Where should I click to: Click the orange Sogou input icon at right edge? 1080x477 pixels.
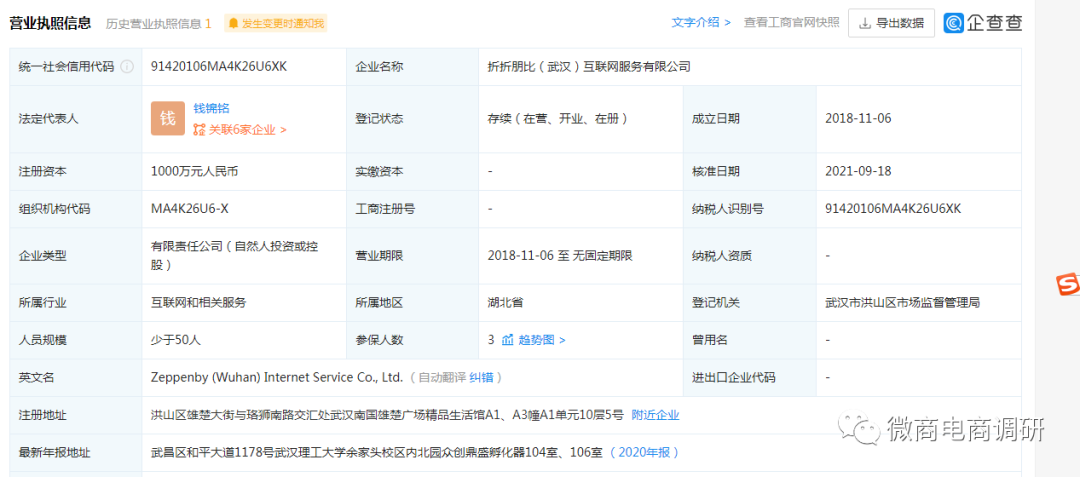(1068, 284)
